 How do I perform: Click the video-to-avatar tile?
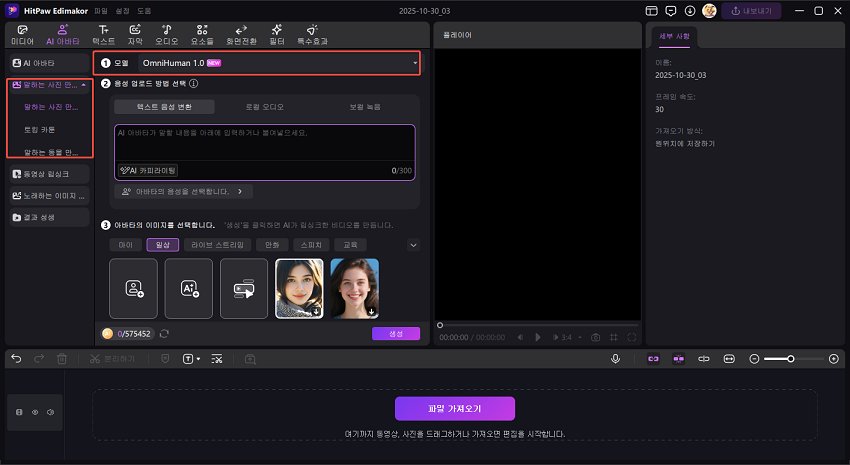point(244,288)
